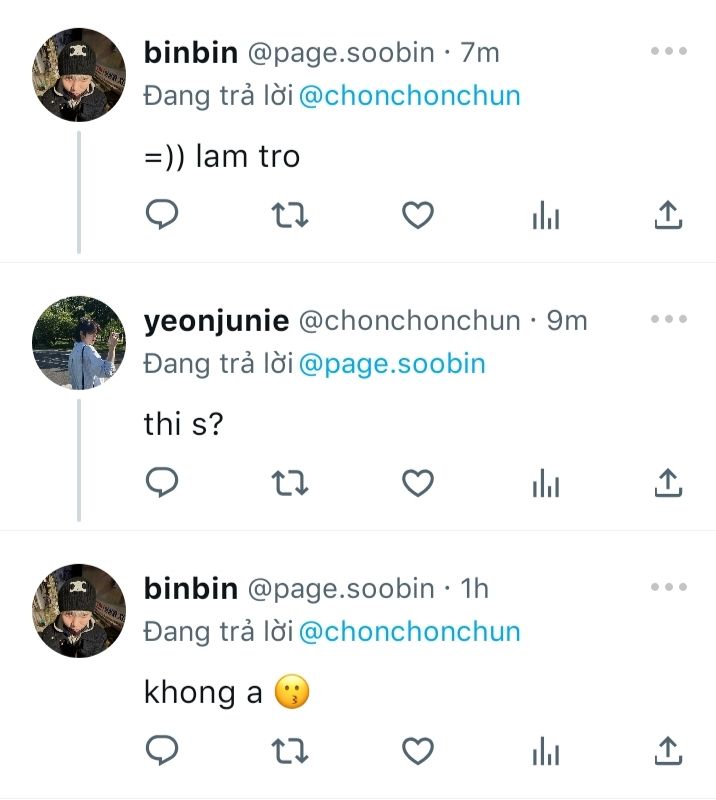Open more options on yeonjunie's tweet
The width and height of the screenshot is (716, 800).
[x=668, y=320]
